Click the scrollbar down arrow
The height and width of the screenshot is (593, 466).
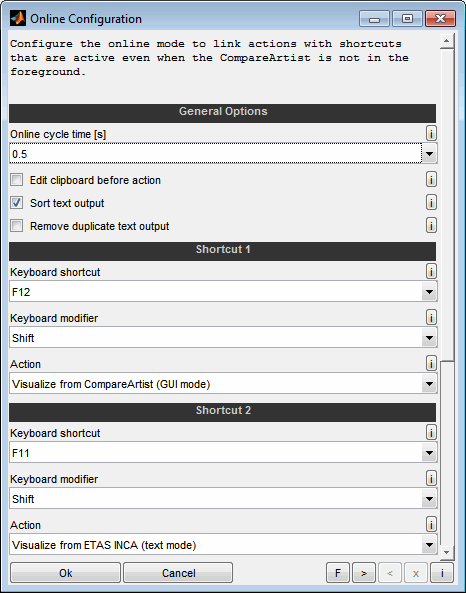point(446,552)
